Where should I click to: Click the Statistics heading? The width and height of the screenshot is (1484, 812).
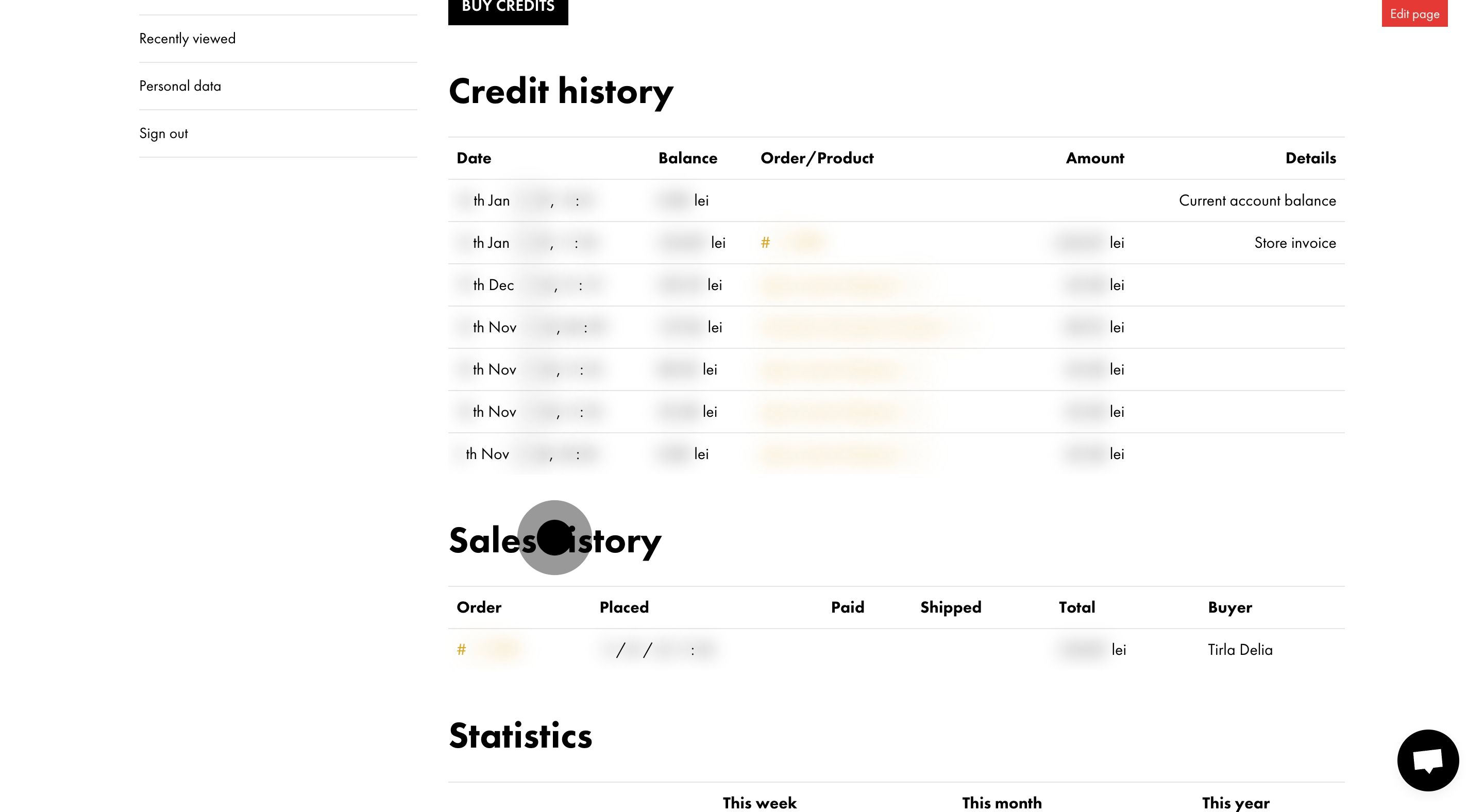pos(519,735)
